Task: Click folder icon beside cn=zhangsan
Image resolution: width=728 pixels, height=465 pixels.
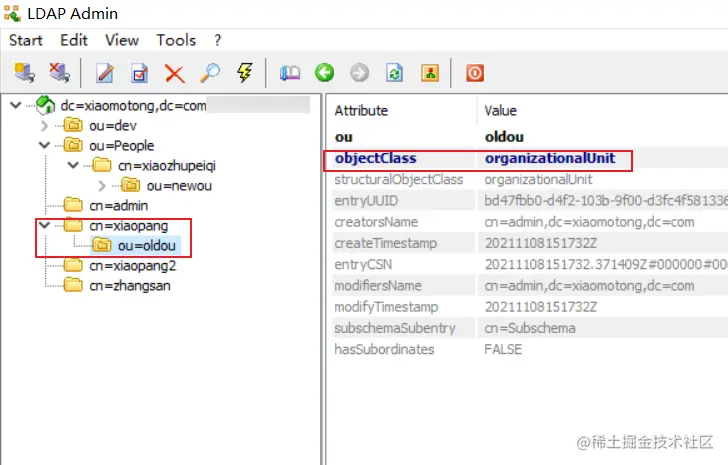Action: click(73, 285)
